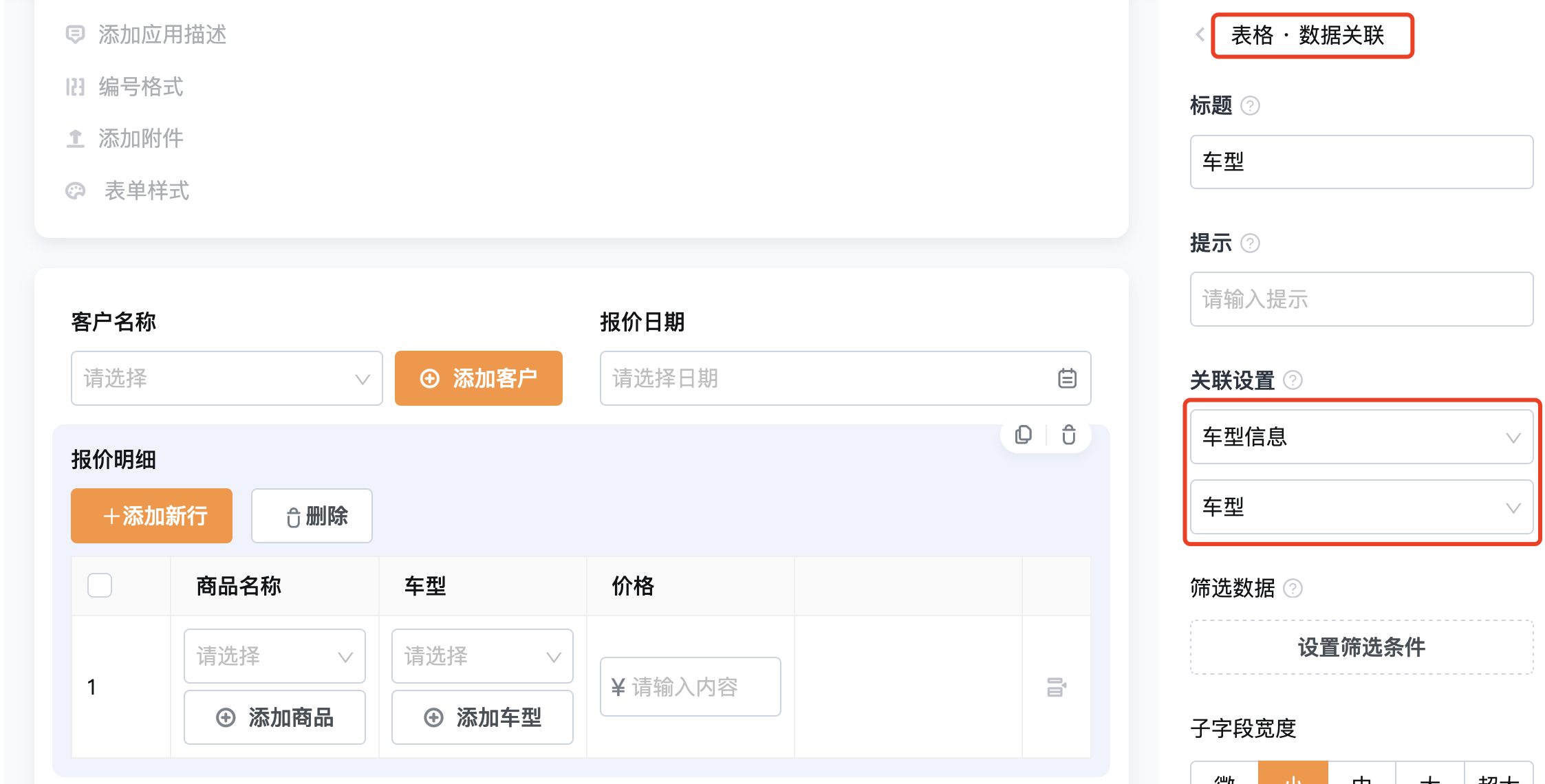Click the help icon next to 关联设置
The height and width of the screenshot is (784, 1545).
click(1293, 380)
